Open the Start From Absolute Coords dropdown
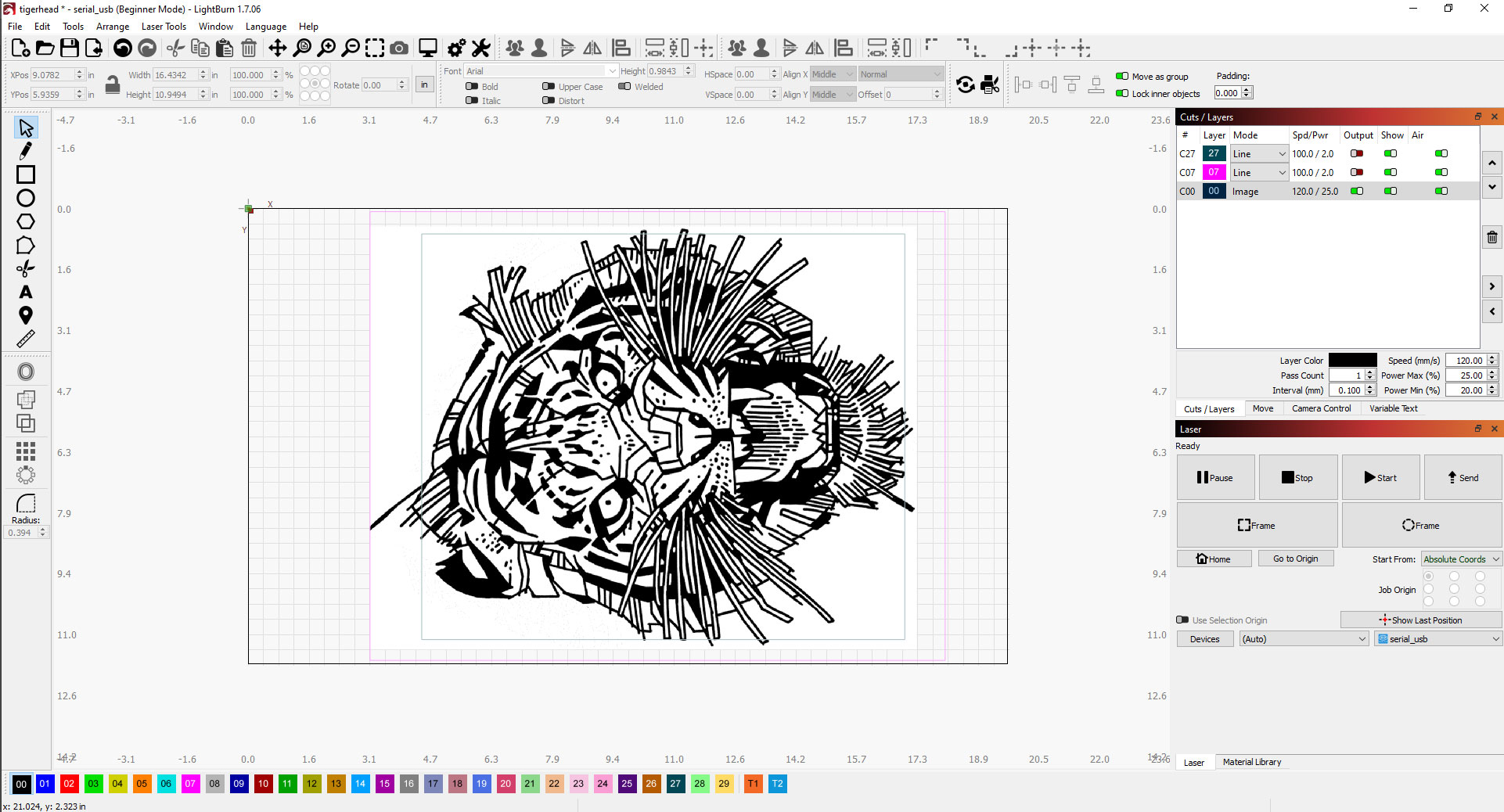 [x=1461, y=559]
